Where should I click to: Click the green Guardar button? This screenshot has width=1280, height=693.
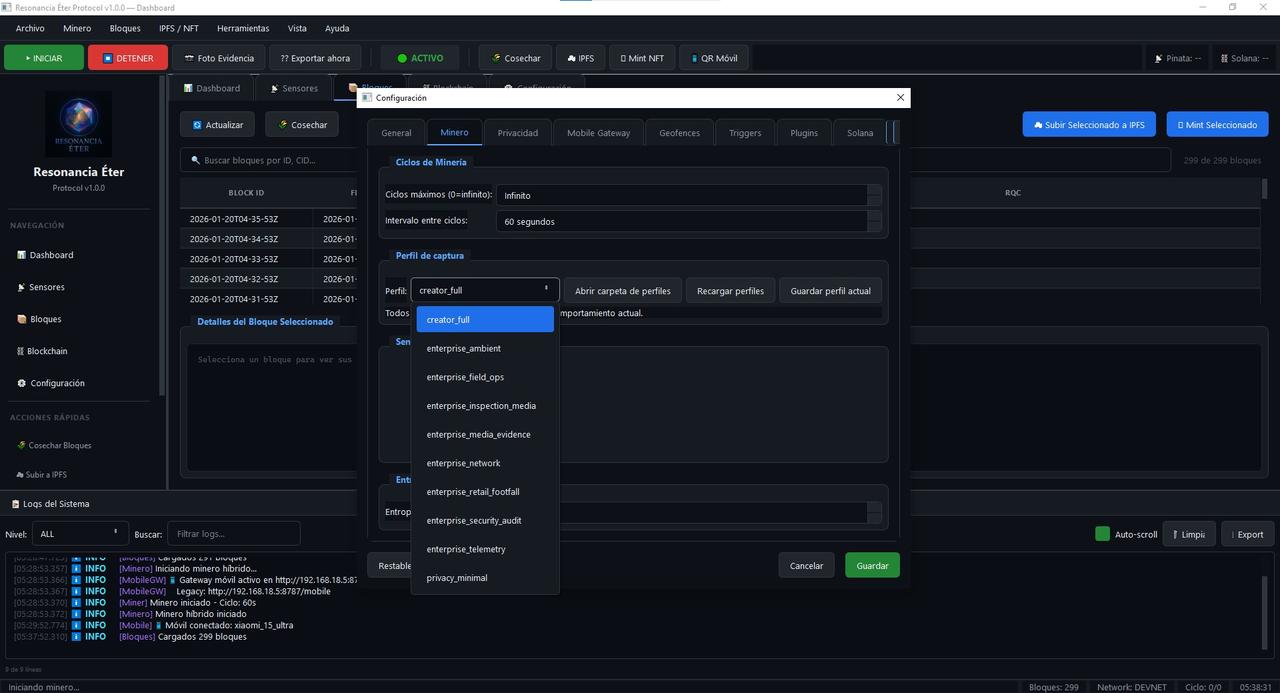(x=872, y=565)
